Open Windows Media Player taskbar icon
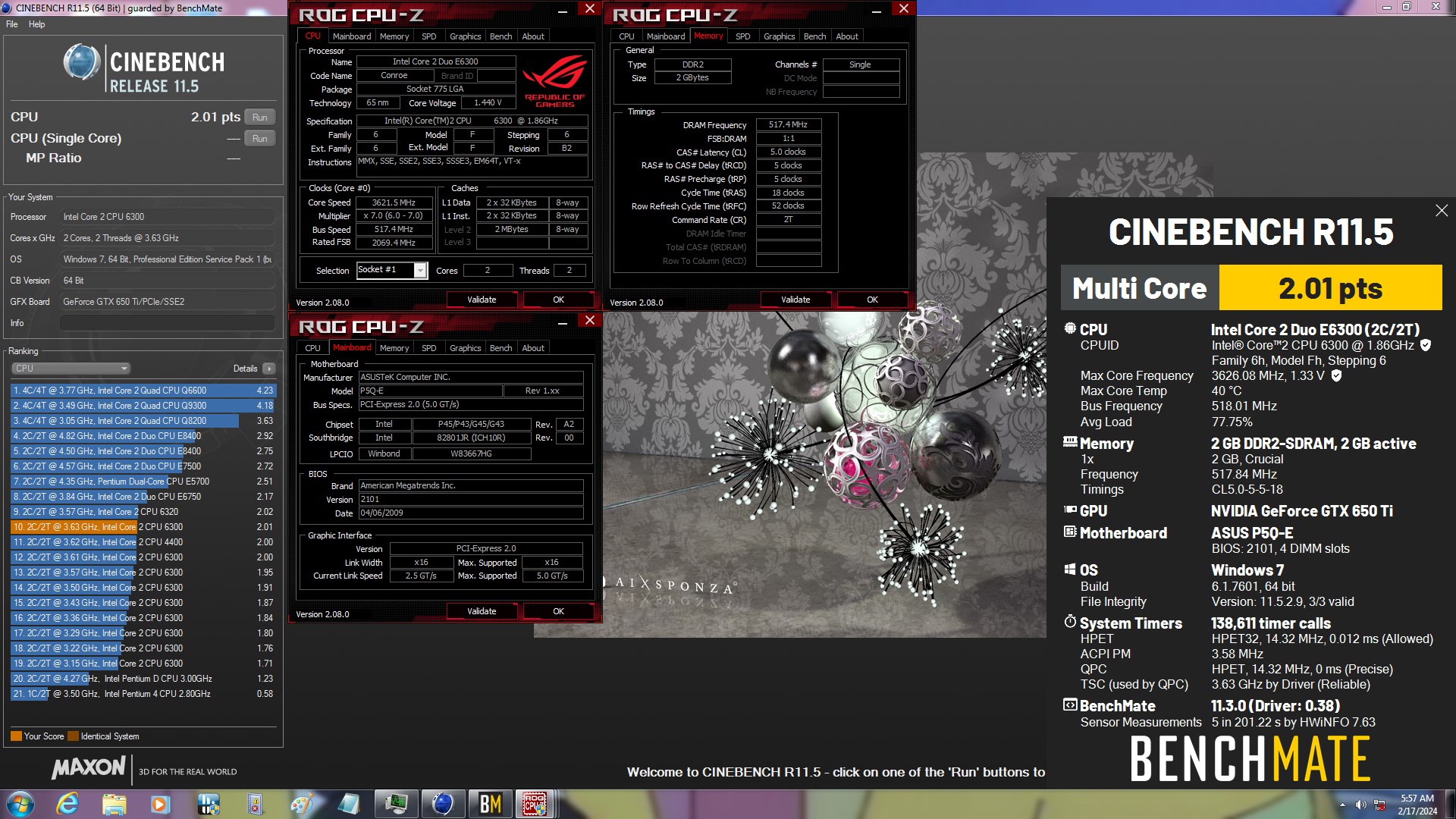 tap(160, 804)
